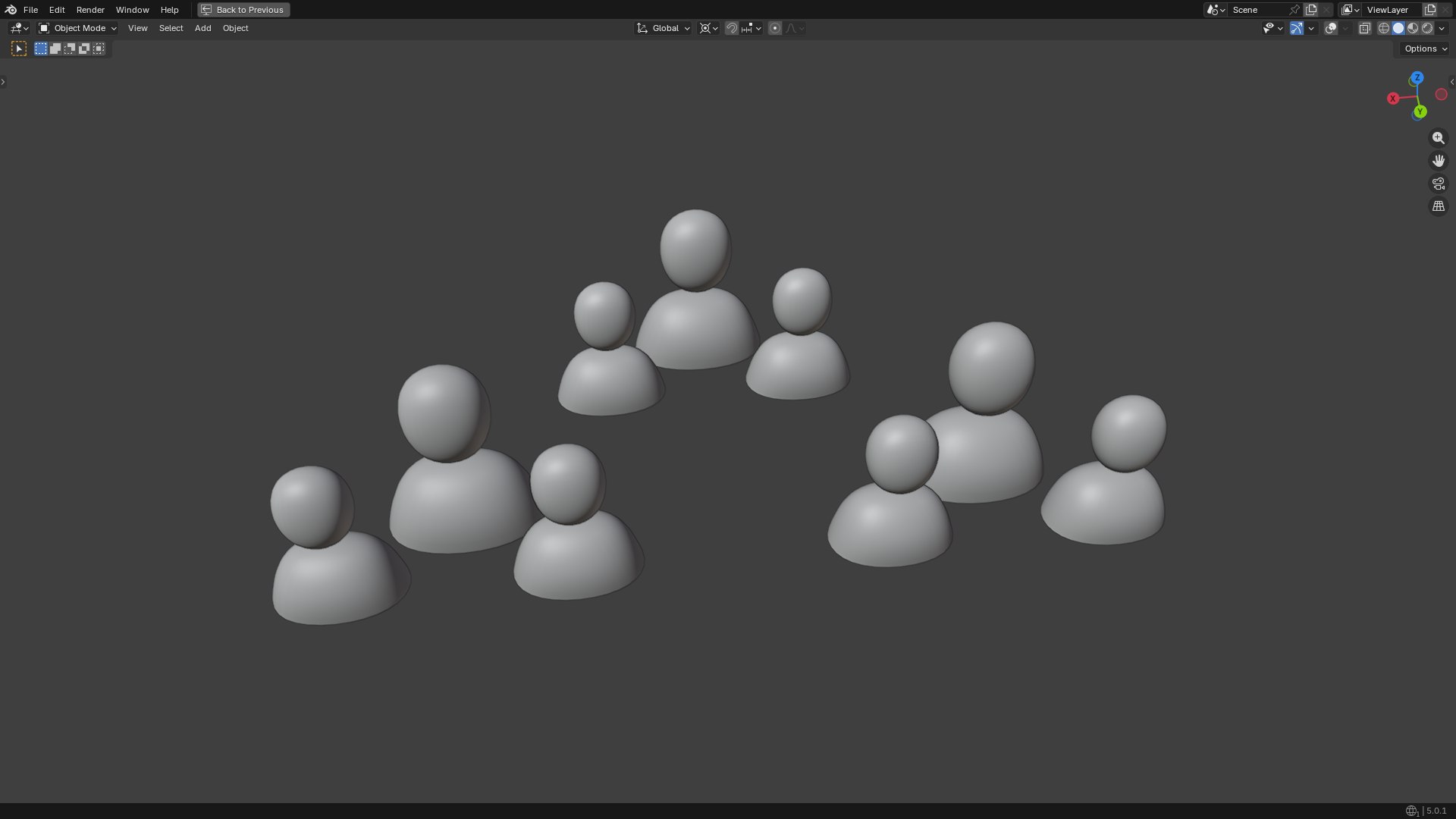Choose the Intersect selection mode icon
Viewport: 1456px width, 819px height.
(x=99, y=49)
